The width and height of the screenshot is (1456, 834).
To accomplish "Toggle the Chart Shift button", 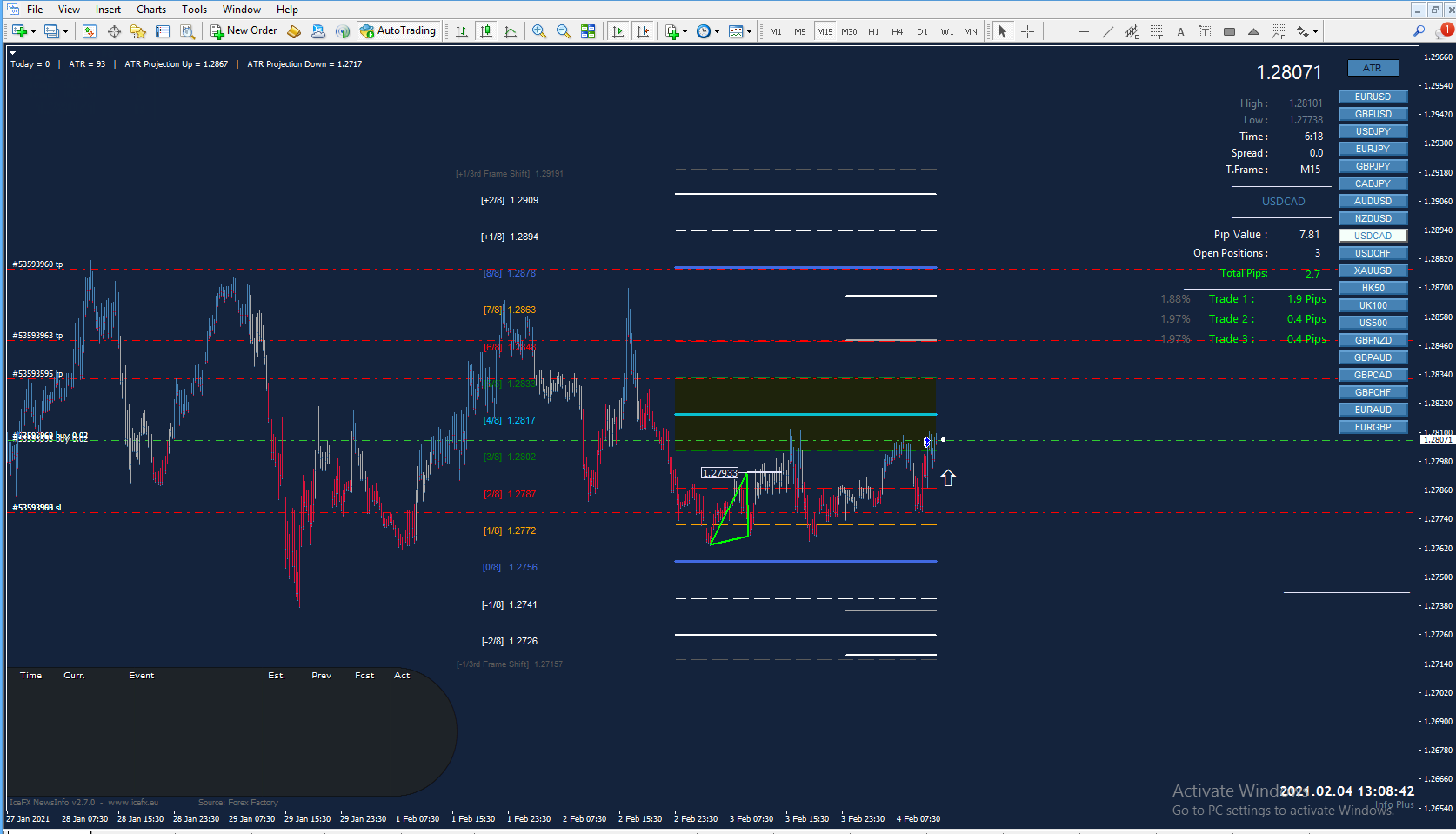I will 643,31.
